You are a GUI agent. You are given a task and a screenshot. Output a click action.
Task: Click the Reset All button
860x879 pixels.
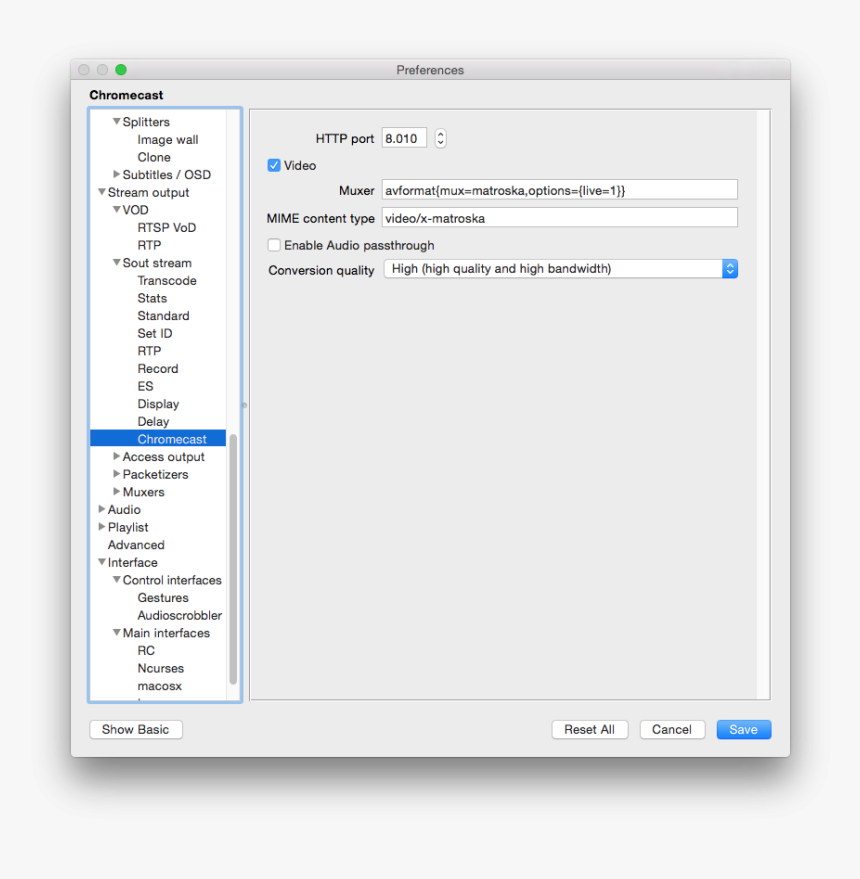click(589, 730)
